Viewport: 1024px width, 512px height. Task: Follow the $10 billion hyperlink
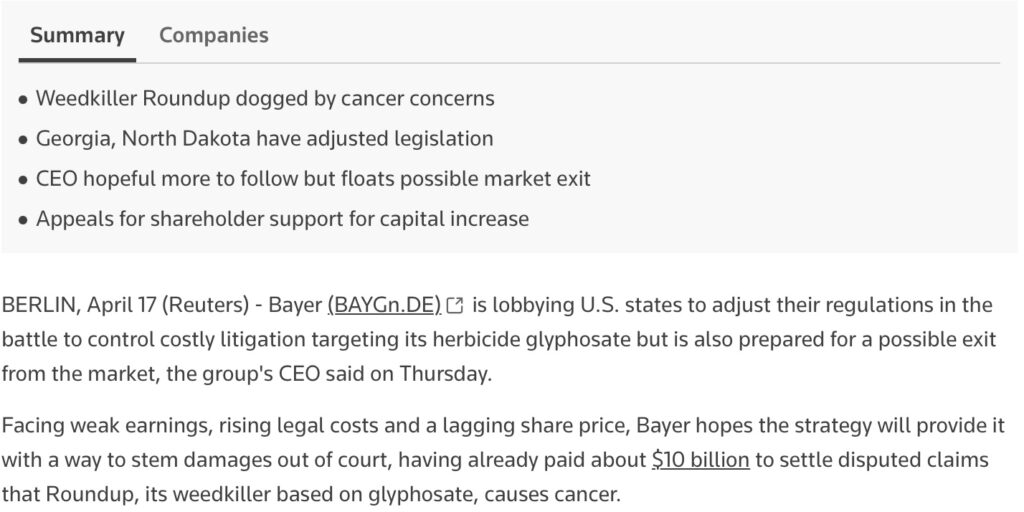click(700, 460)
